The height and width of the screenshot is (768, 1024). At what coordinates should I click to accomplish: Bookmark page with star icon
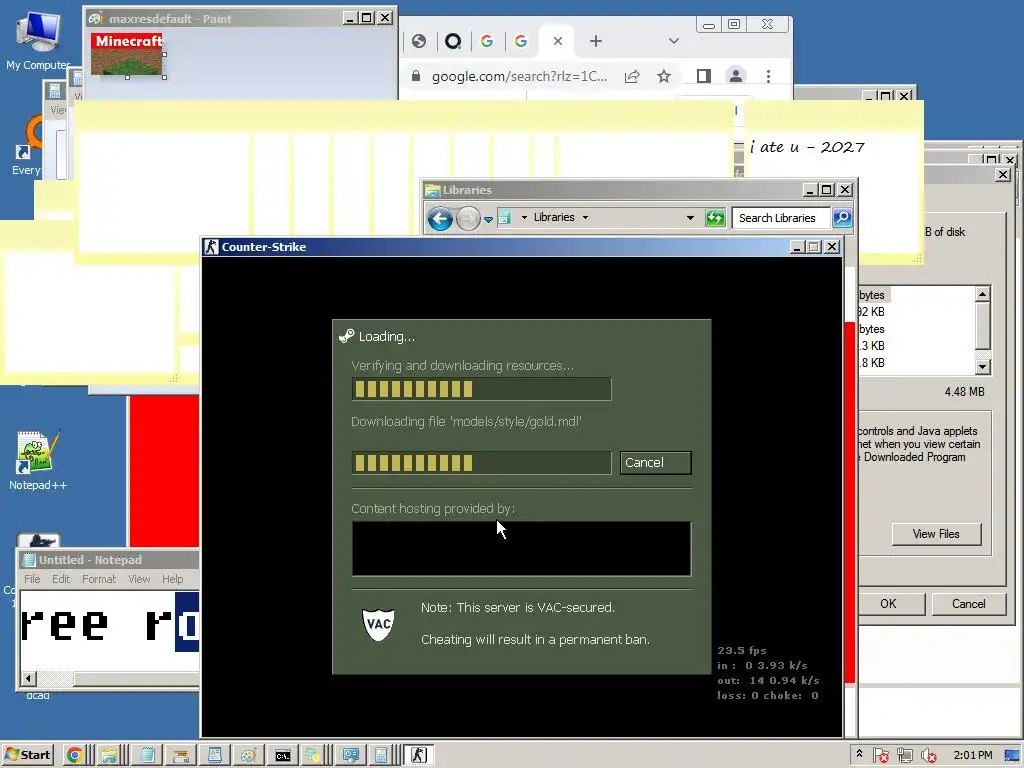coord(664,76)
